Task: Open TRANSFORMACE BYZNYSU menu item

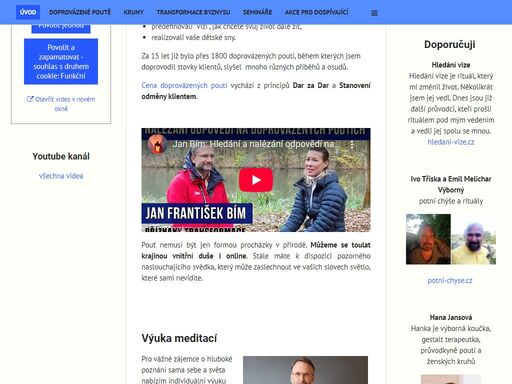Action: 193,12
